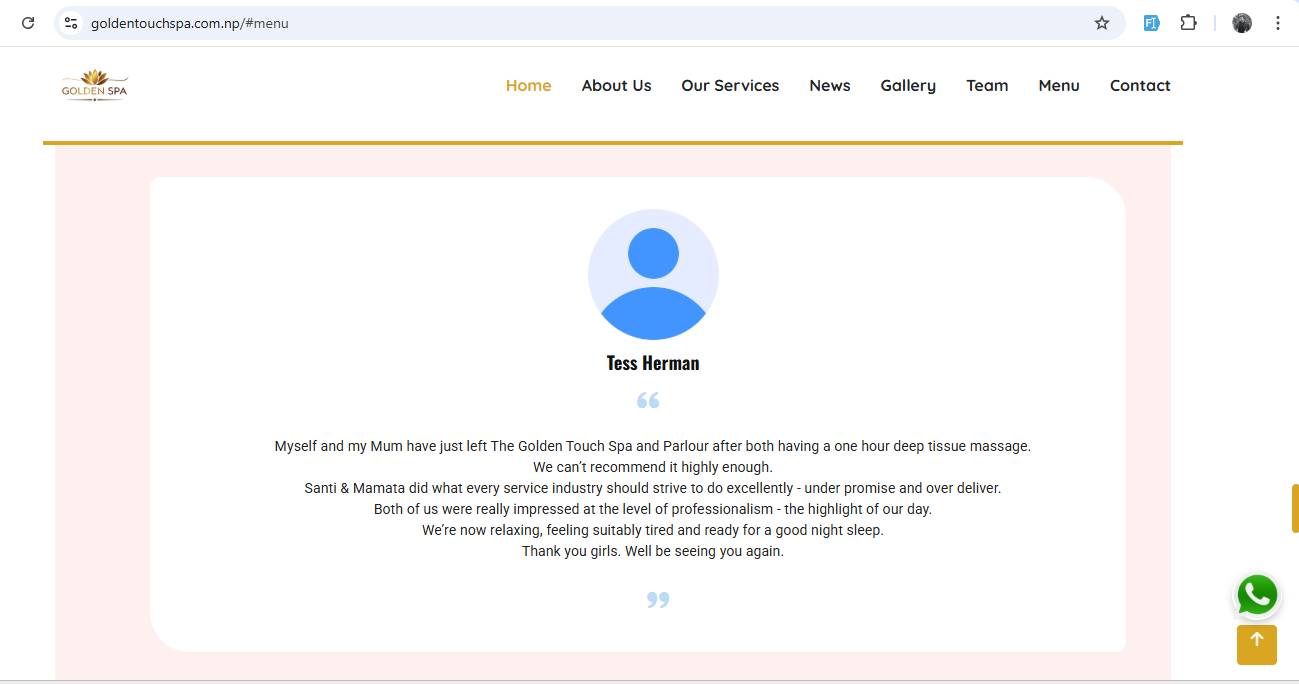This screenshot has height=684, width=1299.
Task: Open the Contact page link
Action: [x=1140, y=86]
